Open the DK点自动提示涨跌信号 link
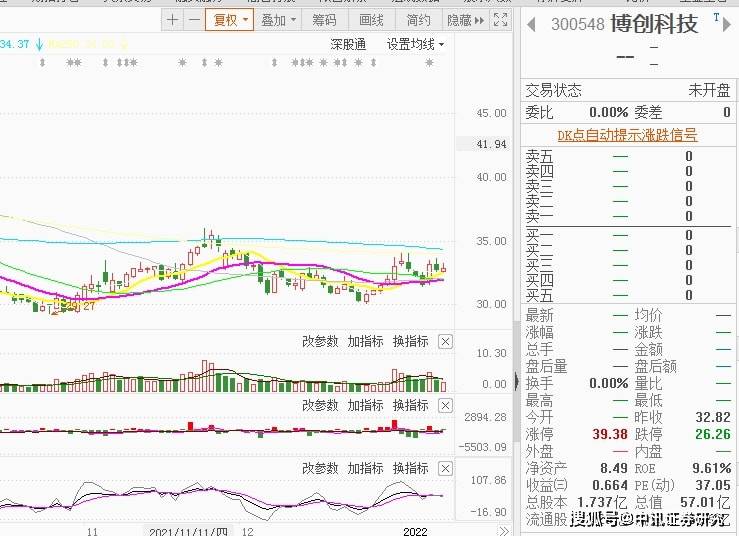The width and height of the screenshot is (739, 536). [x=627, y=134]
